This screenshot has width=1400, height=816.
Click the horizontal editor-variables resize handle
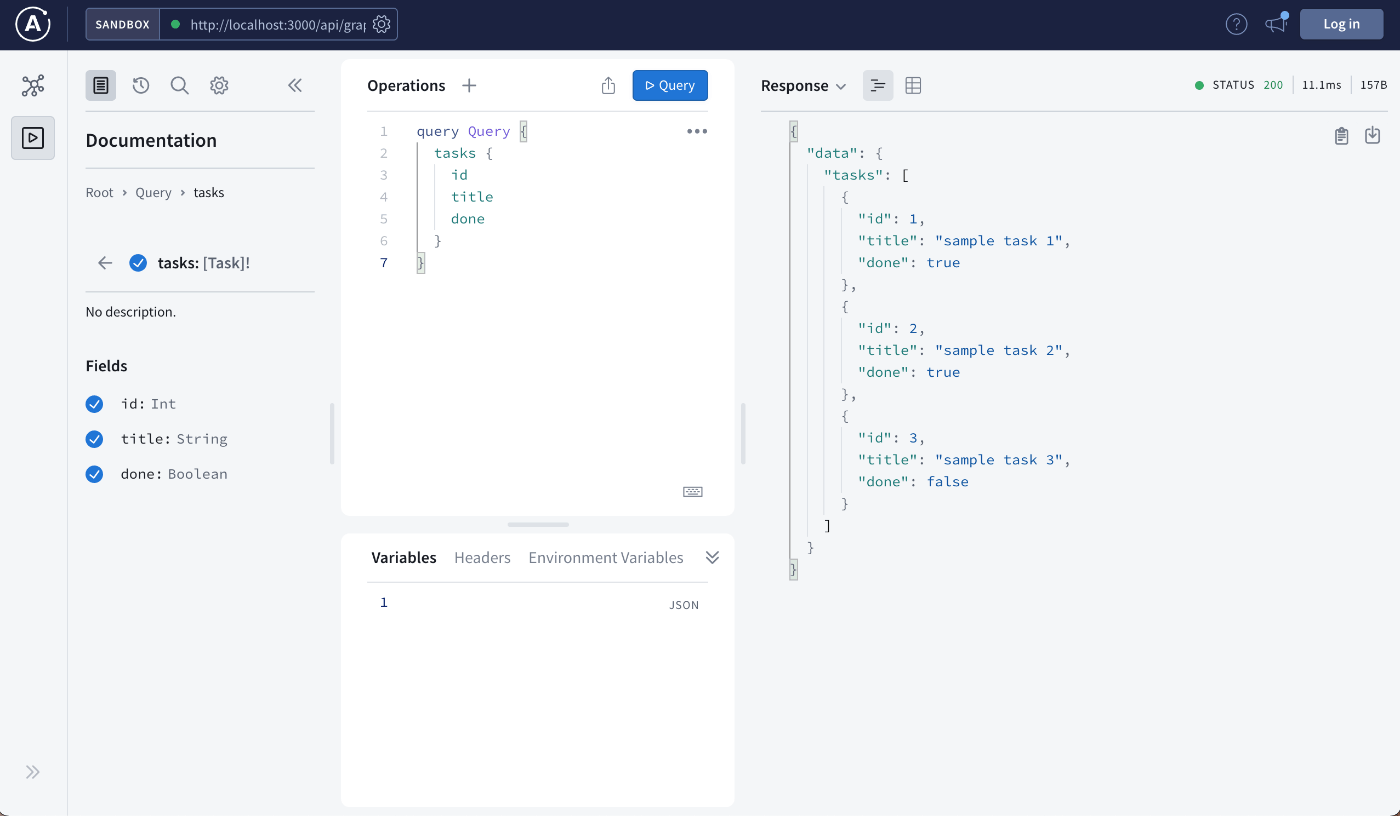pos(538,524)
